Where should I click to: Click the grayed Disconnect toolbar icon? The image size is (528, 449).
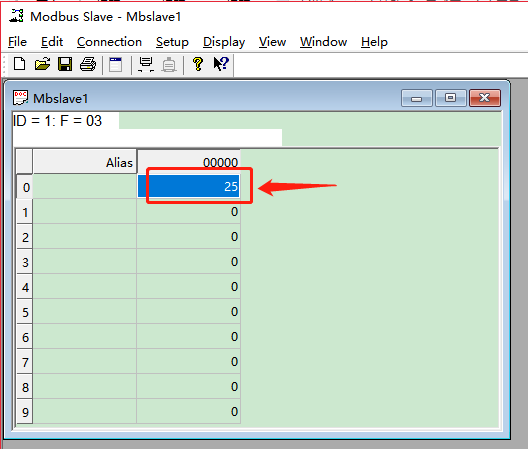click(x=169, y=65)
